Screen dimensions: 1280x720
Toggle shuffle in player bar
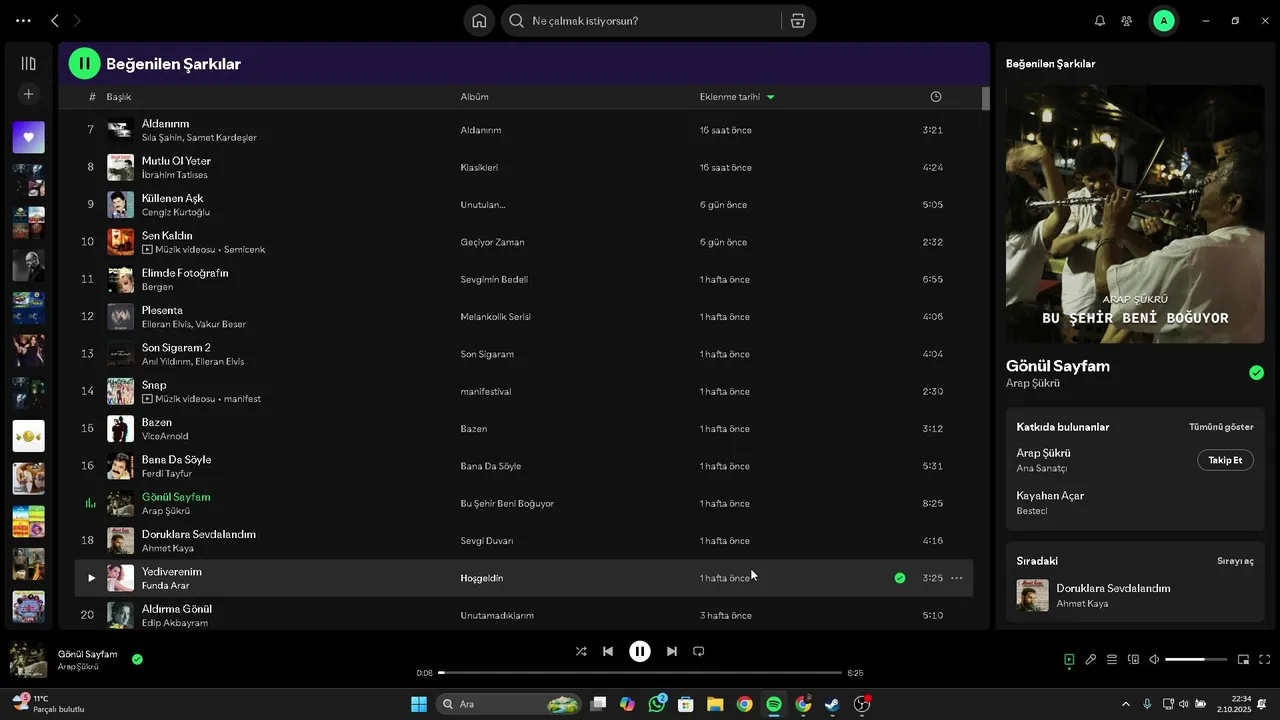[581, 651]
